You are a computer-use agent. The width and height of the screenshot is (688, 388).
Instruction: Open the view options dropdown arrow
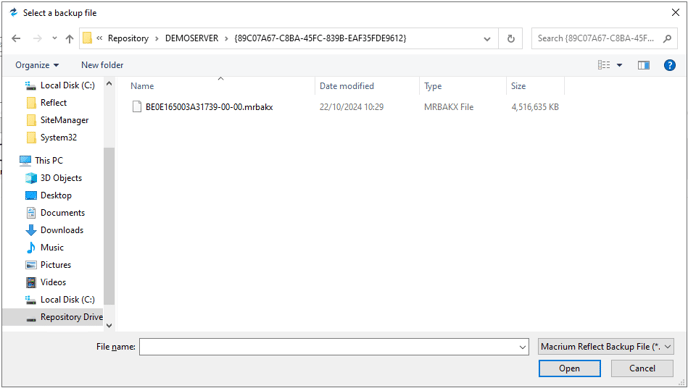620,65
